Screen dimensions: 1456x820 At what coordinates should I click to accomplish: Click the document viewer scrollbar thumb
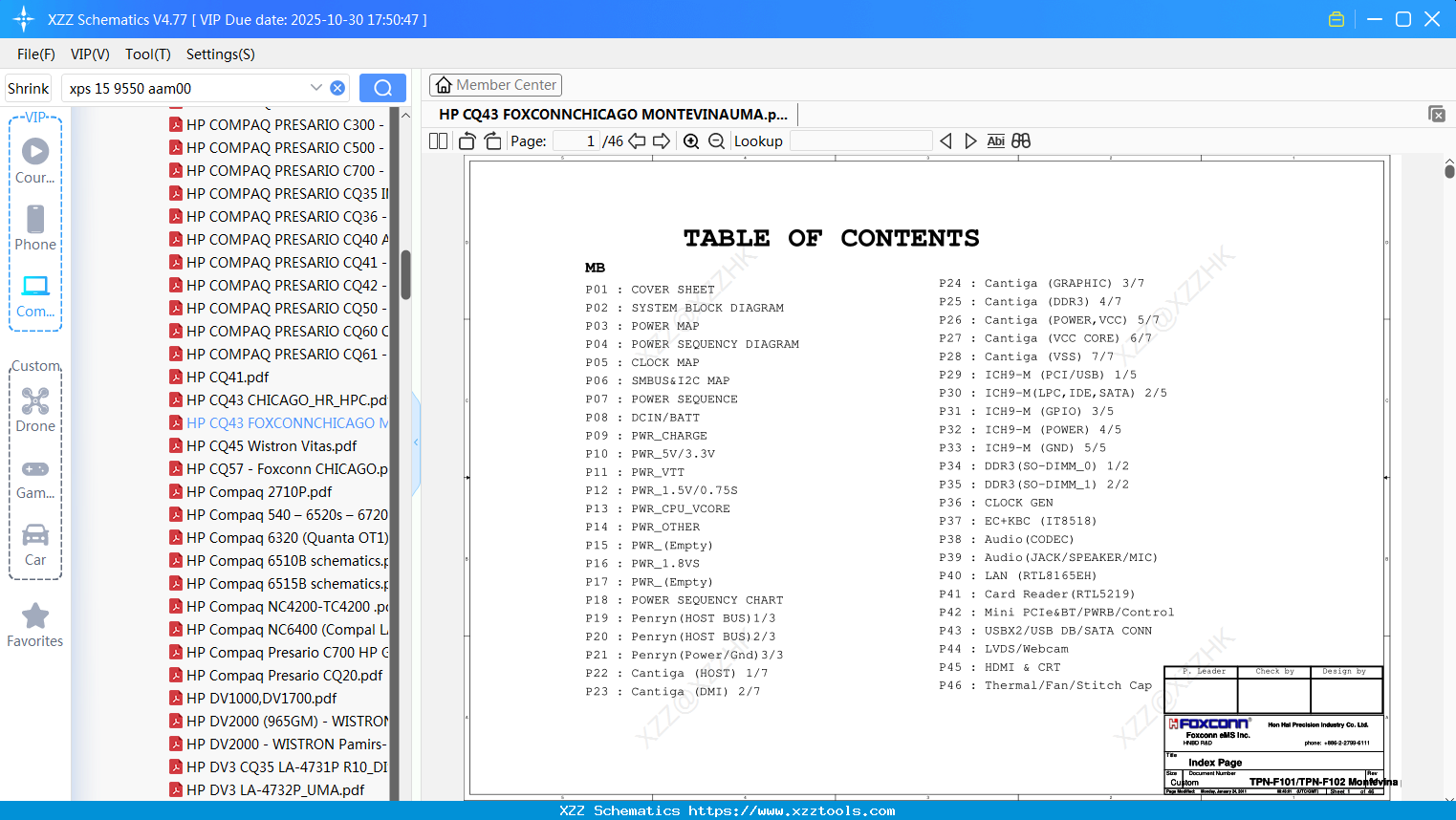(1449, 172)
